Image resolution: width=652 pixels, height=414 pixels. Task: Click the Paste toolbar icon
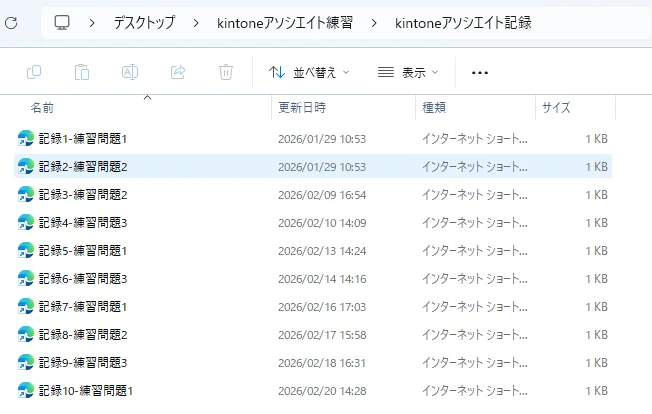82,72
